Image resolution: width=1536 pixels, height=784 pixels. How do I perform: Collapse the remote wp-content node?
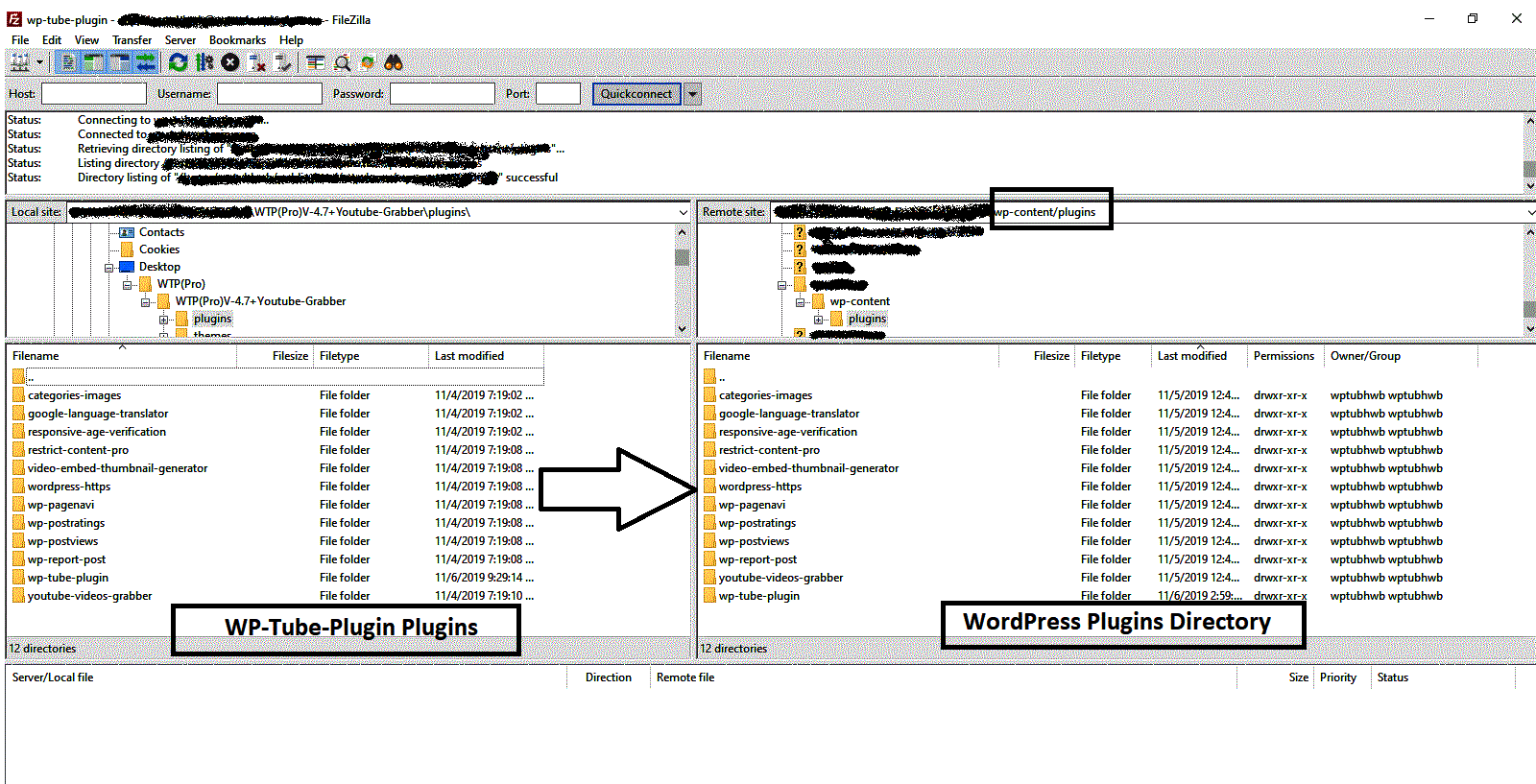[801, 302]
